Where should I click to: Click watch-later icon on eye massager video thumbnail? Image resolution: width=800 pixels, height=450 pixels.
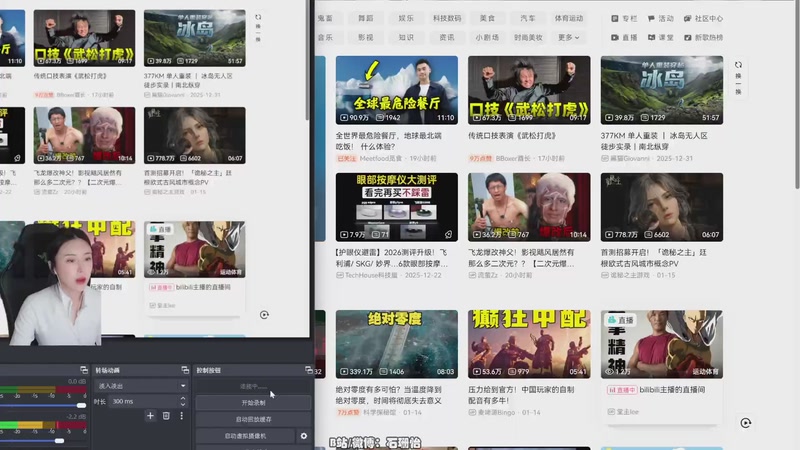(448, 234)
